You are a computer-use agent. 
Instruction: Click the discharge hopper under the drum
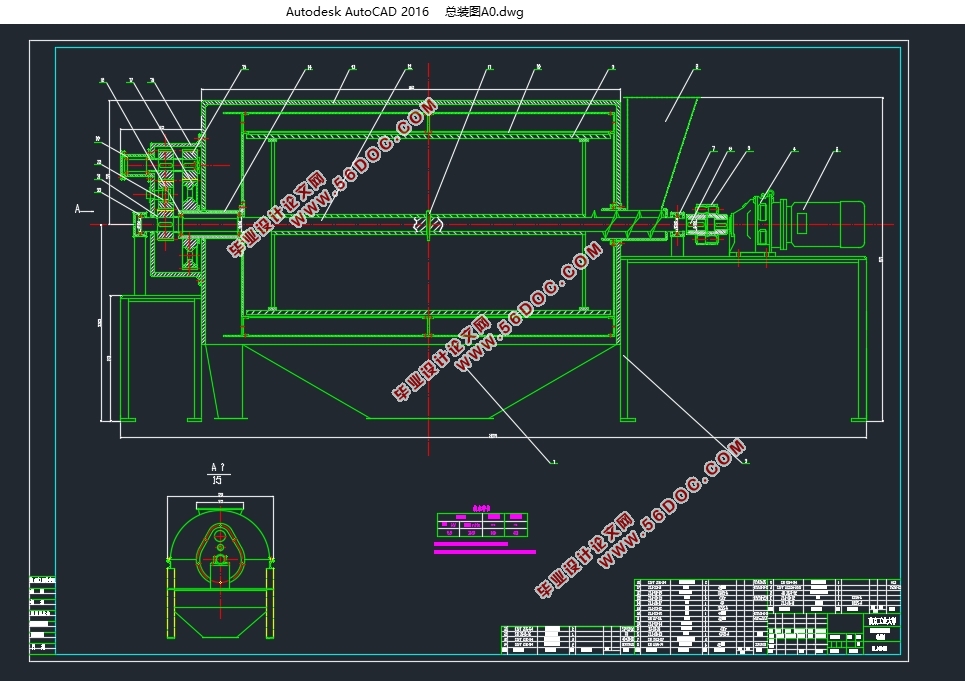429,381
